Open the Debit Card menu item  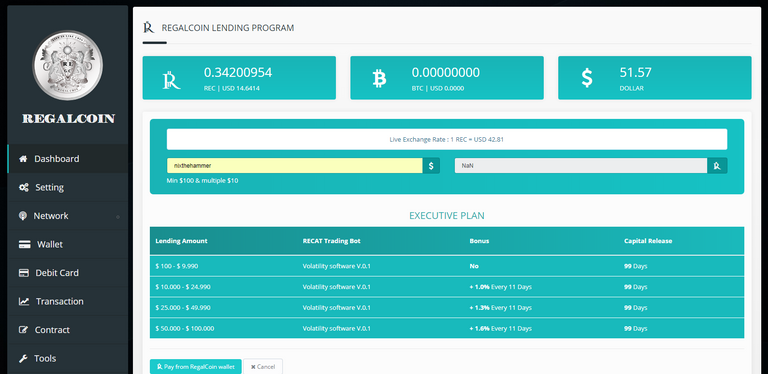click(68, 273)
